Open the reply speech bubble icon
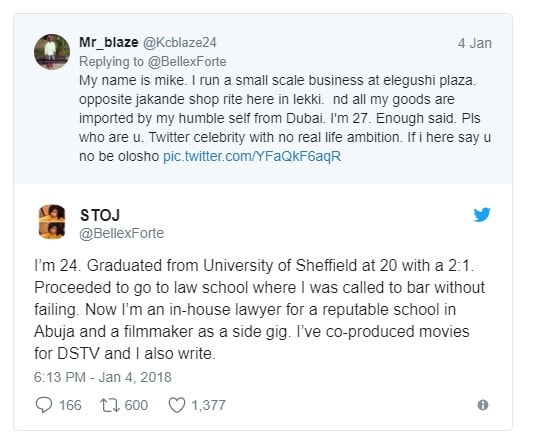Viewport: 553px width, 440px height. tap(44, 405)
